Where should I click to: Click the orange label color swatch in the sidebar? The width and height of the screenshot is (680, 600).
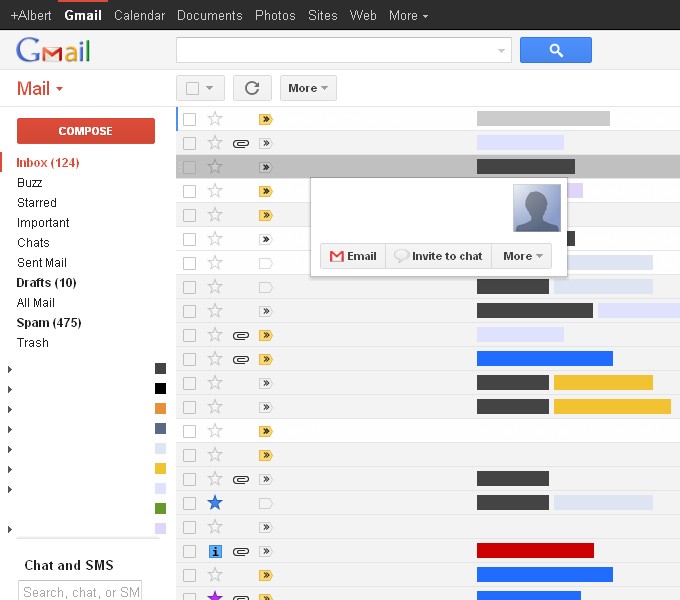point(160,408)
